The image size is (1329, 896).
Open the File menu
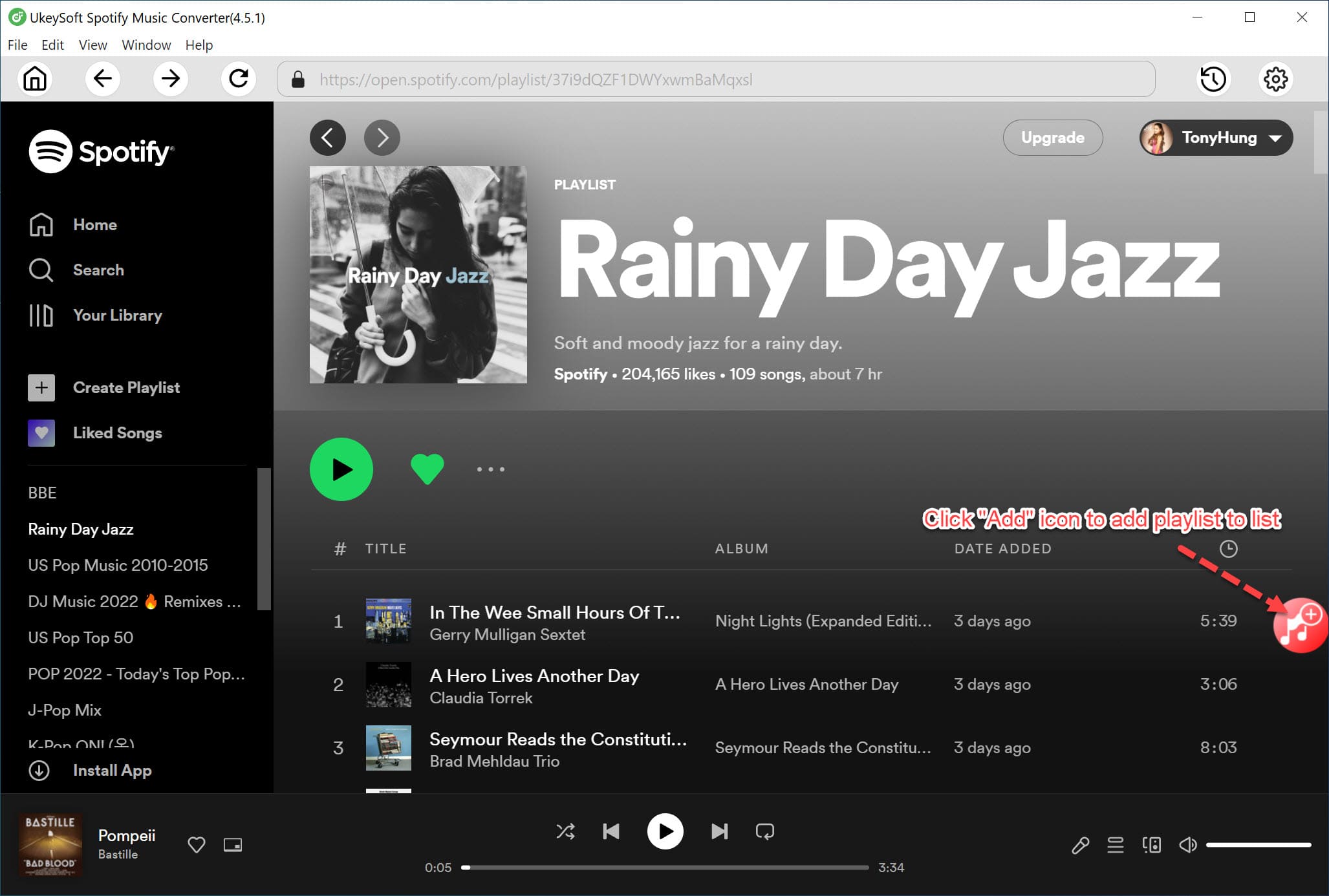(x=17, y=45)
